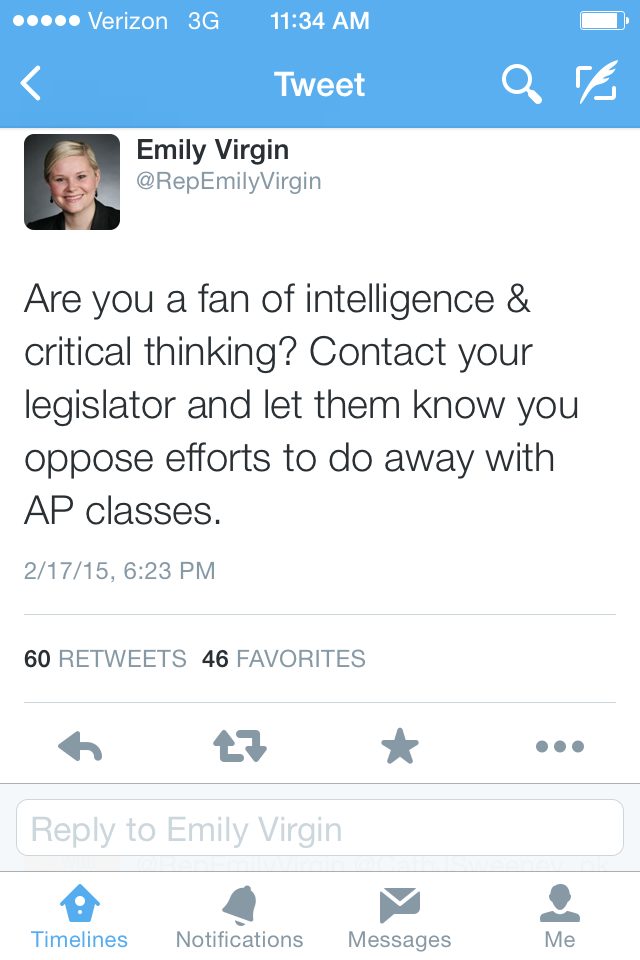The height and width of the screenshot is (960, 640).
Task: Open the more options ellipsis
Action: [560, 746]
